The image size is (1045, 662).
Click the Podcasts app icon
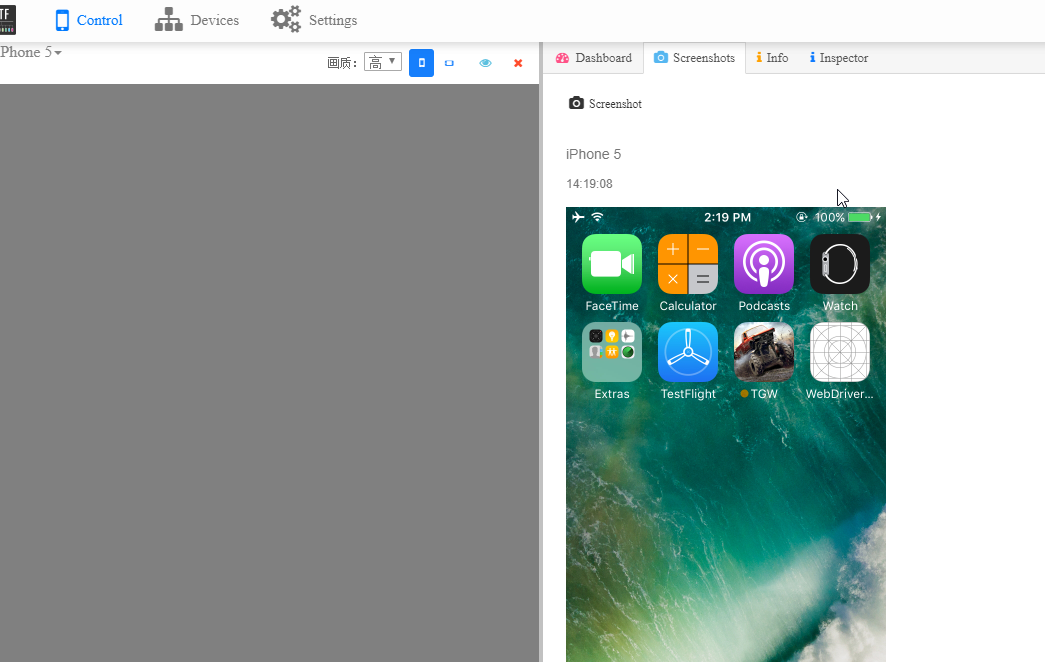coord(764,264)
